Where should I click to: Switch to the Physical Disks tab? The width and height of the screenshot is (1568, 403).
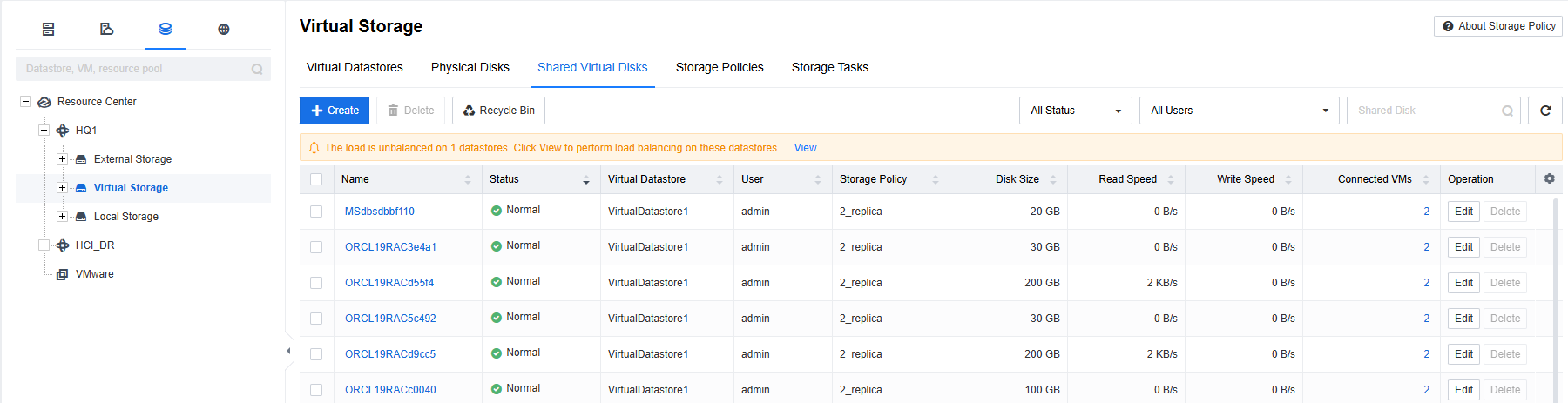tap(470, 67)
